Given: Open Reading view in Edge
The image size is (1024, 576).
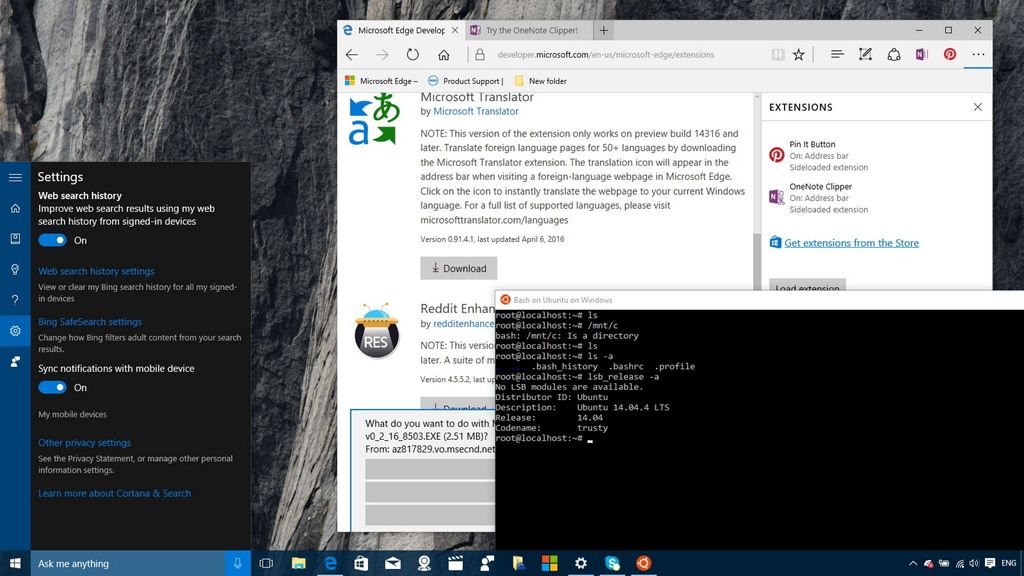Looking at the screenshot, I should [x=779, y=54].
